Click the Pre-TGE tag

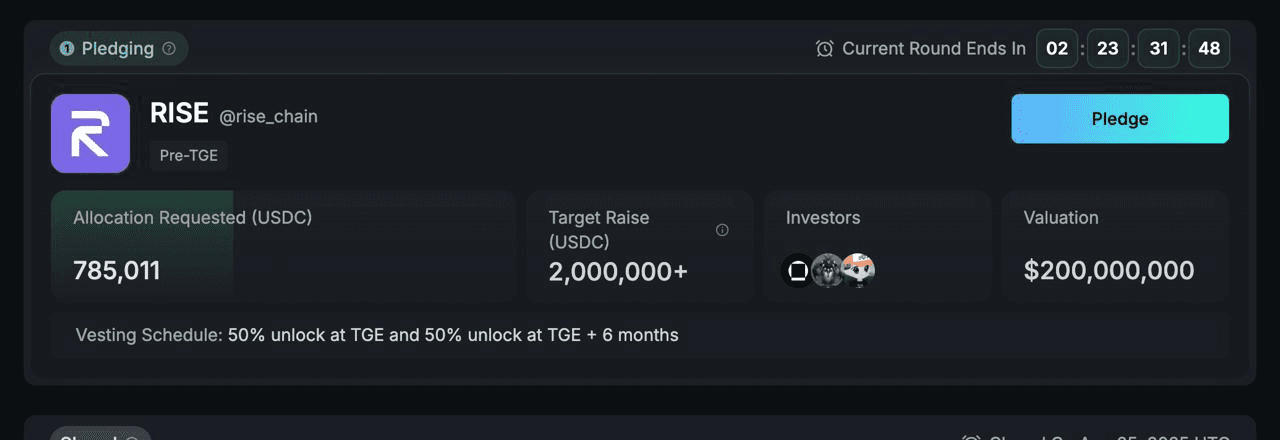(189, 156)
